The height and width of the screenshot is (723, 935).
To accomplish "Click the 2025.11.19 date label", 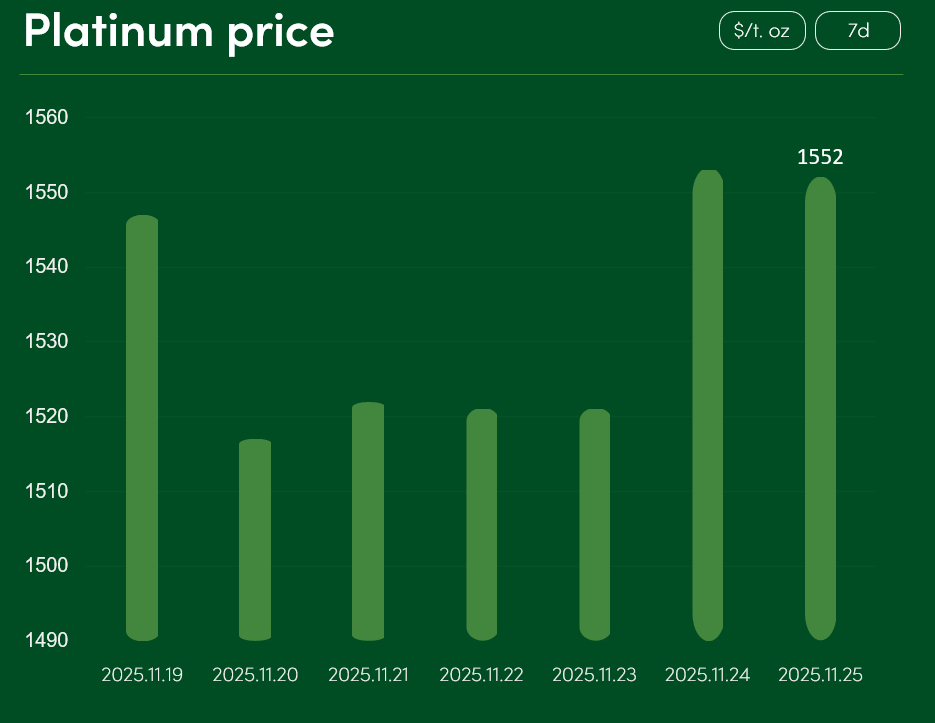I will point(142,675).
